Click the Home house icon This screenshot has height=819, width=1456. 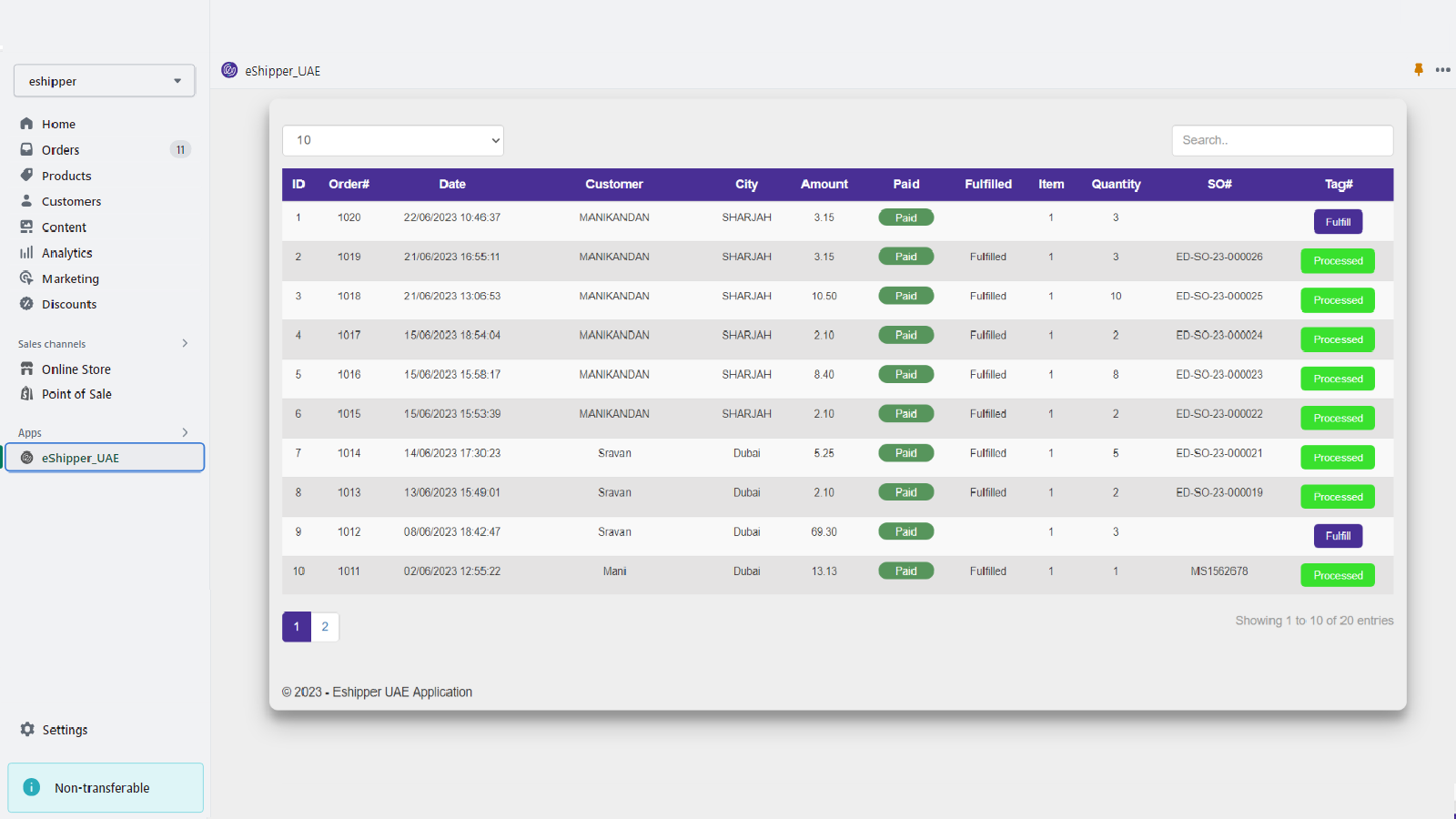26,124
